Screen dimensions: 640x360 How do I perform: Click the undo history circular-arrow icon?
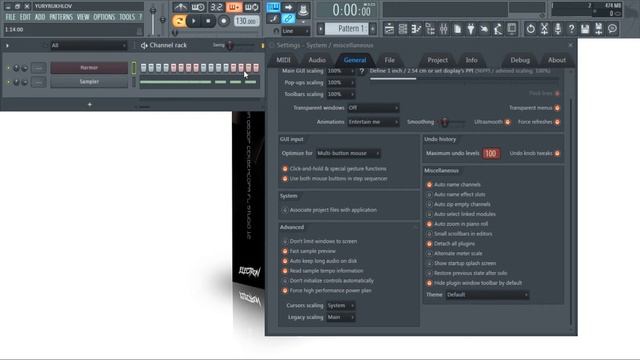tap(530, 29)
